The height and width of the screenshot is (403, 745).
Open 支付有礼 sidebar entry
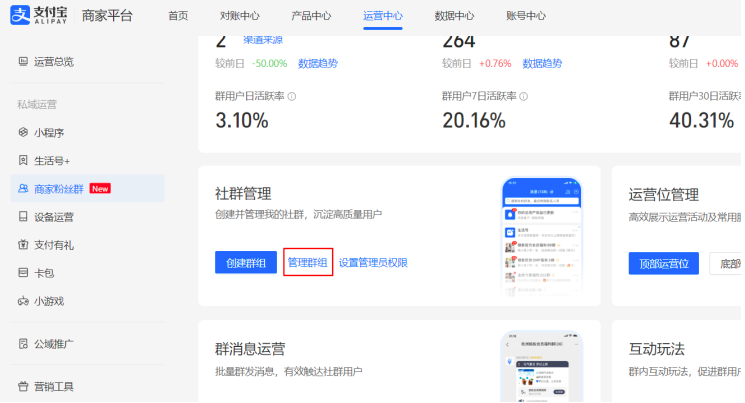(x=53, y=245)
